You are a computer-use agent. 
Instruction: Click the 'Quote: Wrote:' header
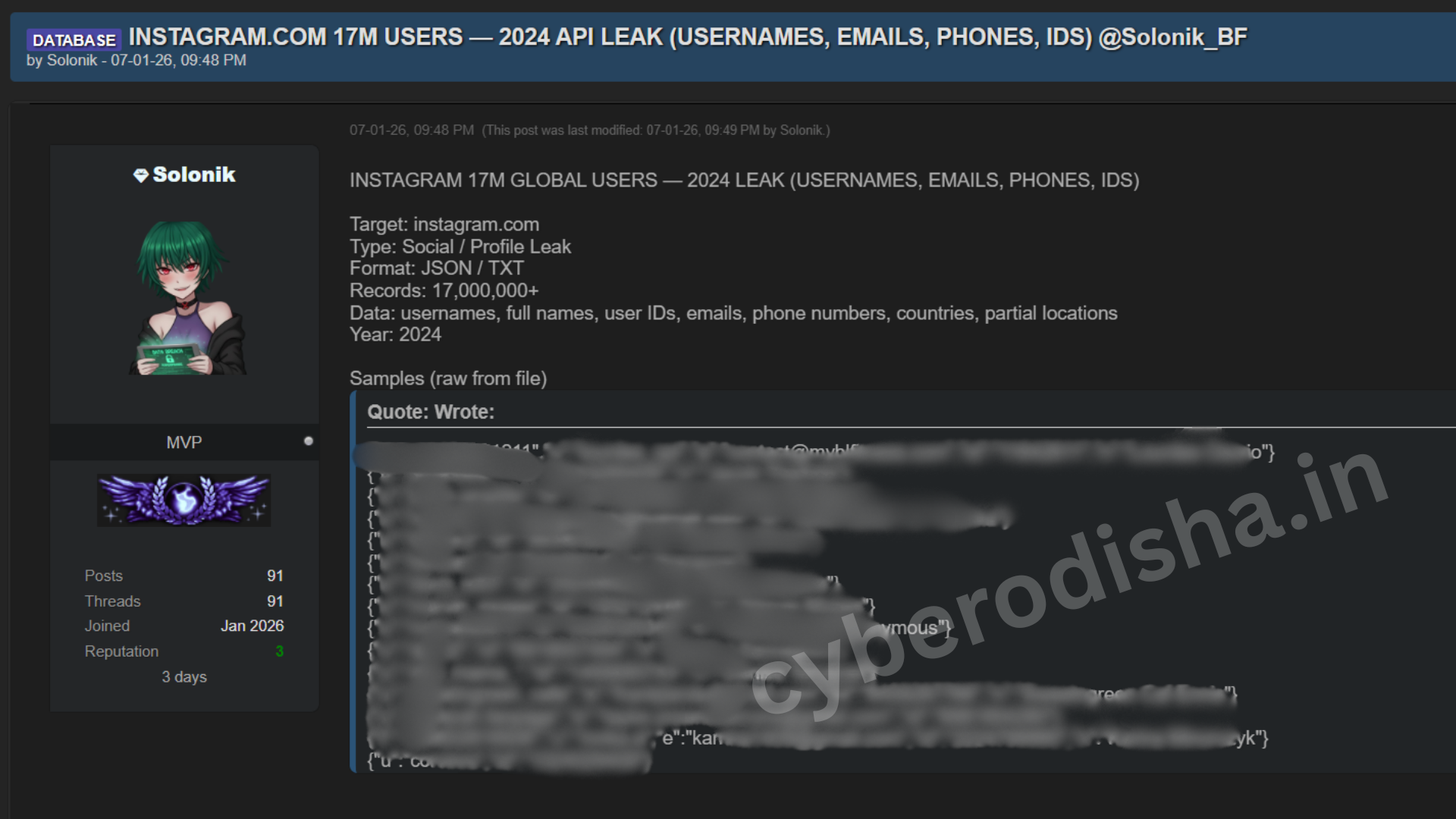point(431,412)
